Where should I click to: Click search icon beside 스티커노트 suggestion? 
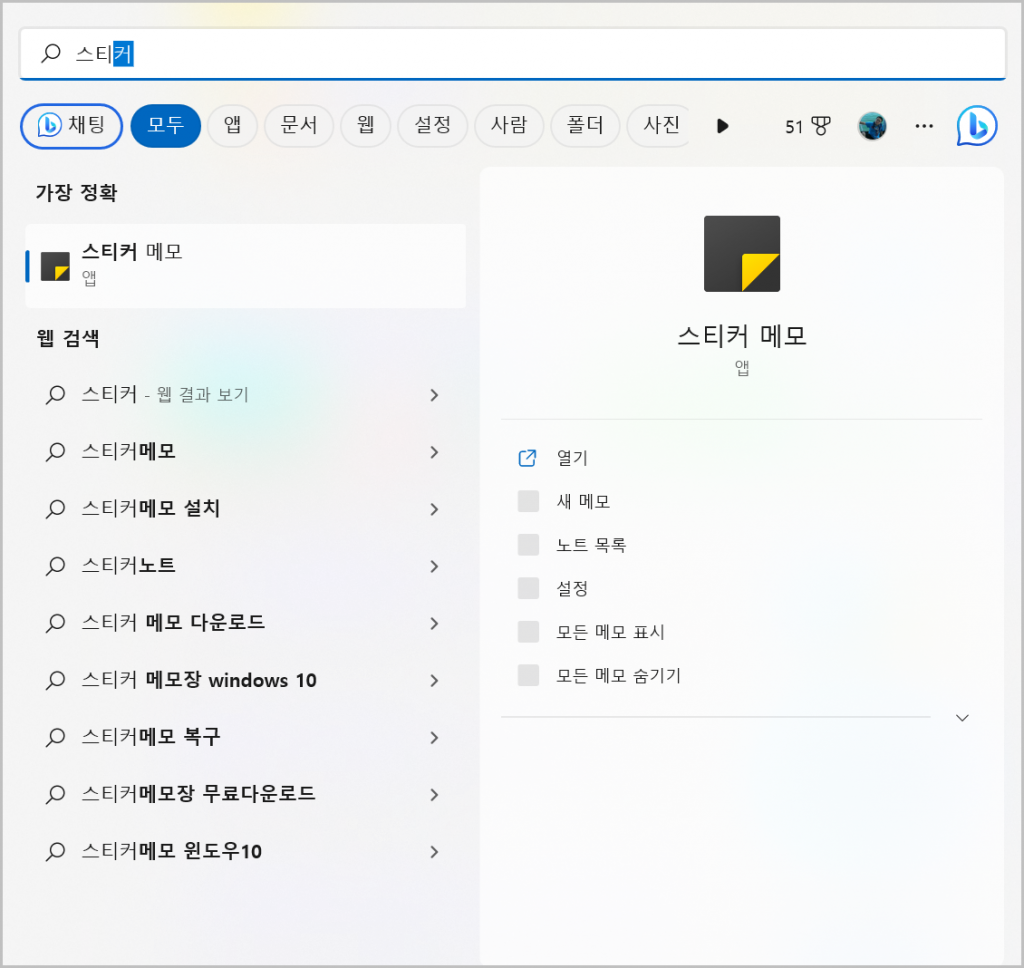(56, 566)
